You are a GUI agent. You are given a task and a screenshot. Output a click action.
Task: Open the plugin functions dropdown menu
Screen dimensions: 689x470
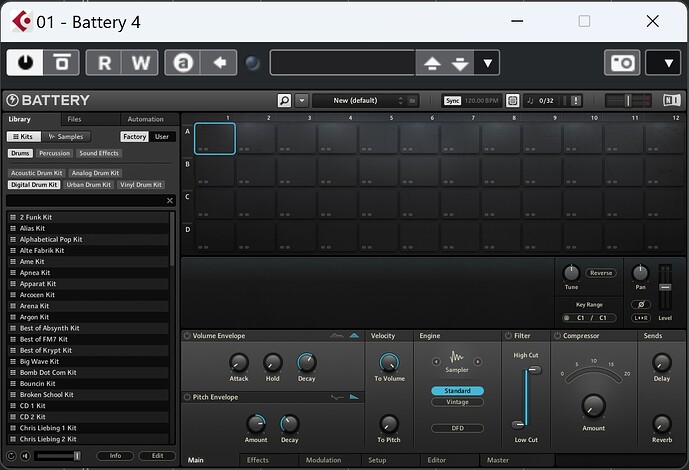point(664,63)
